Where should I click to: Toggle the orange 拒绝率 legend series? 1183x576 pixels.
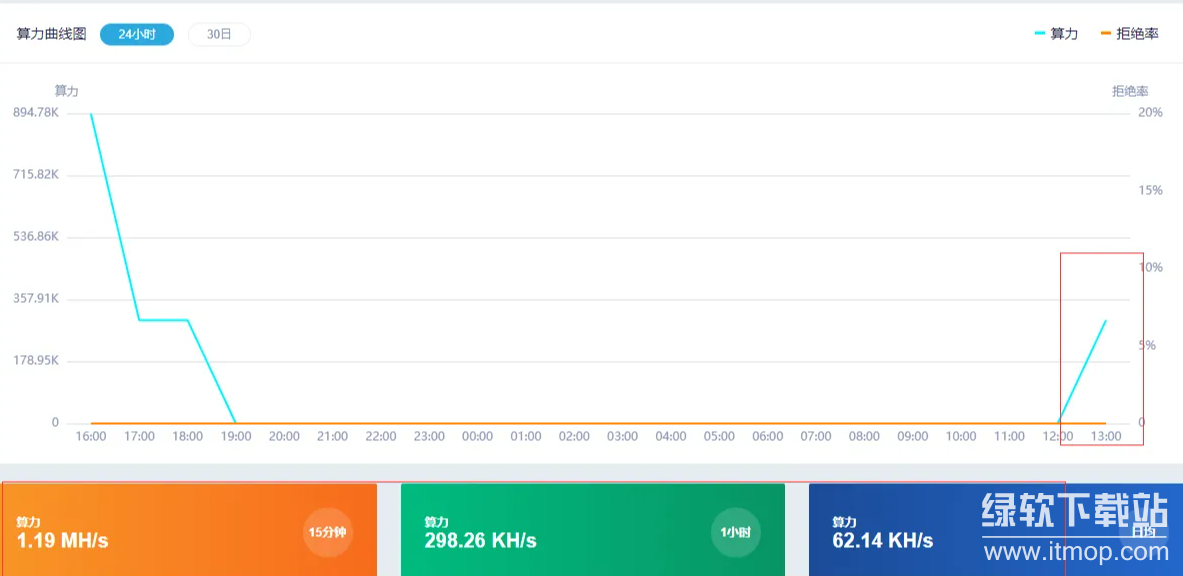1129,34
